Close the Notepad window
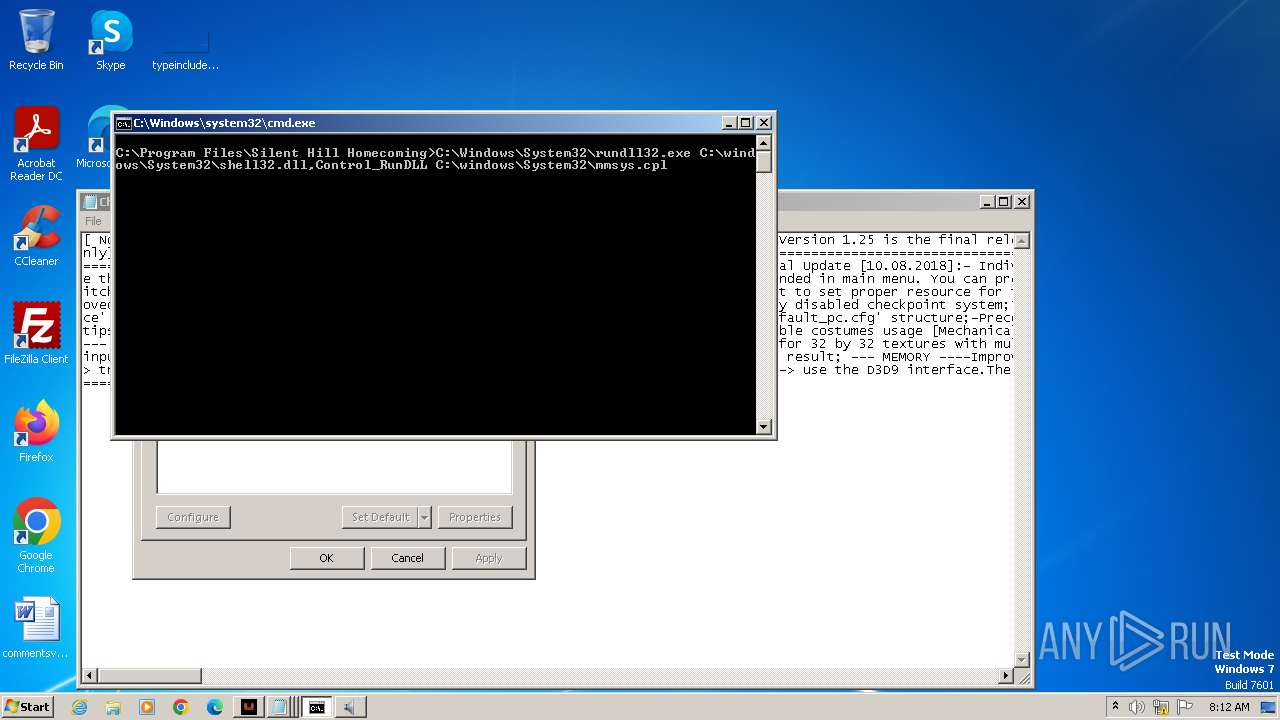 click(x=1022, y=201)
